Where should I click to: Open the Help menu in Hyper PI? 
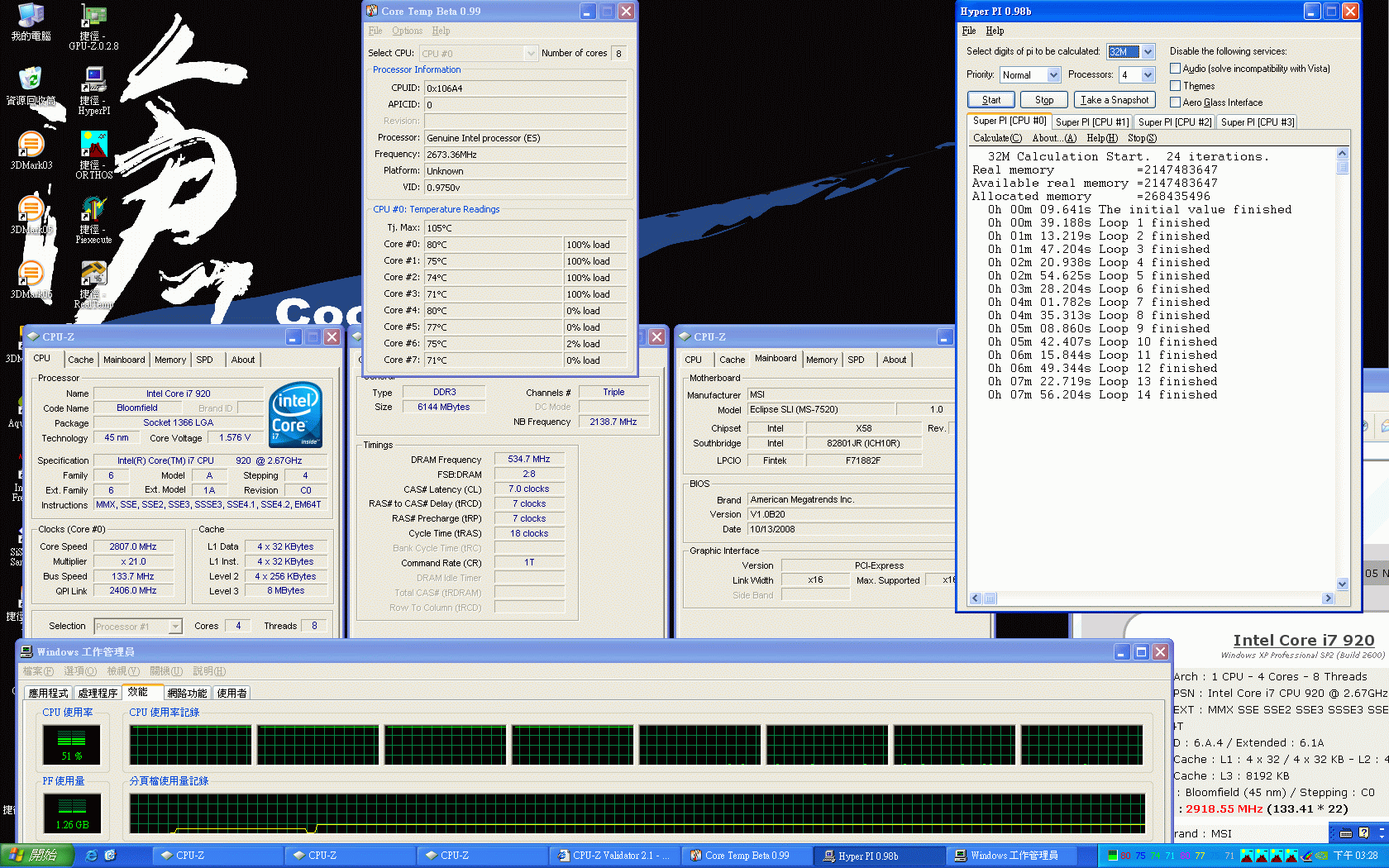pyautogui.click(x=995, y=31)
